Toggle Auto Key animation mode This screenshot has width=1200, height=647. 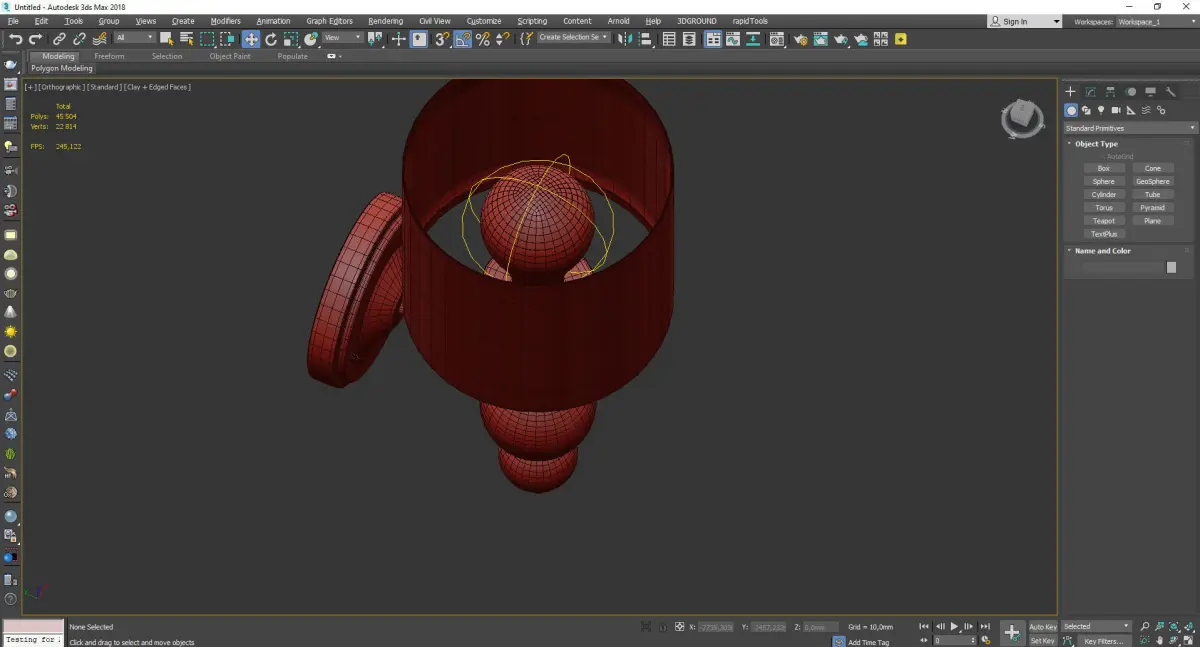pos(1042,626)
